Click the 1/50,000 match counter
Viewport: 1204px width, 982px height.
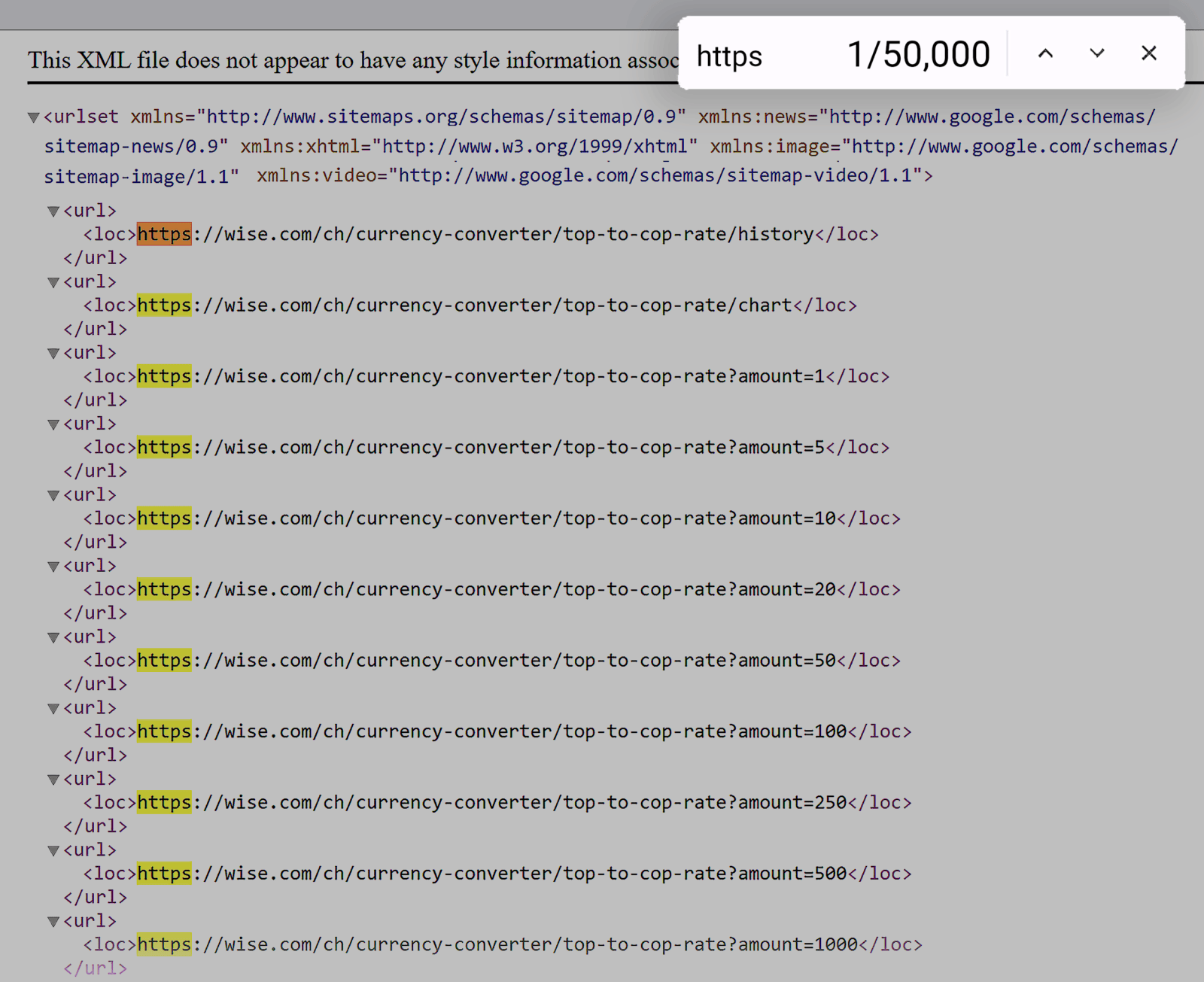pos(918,55)
